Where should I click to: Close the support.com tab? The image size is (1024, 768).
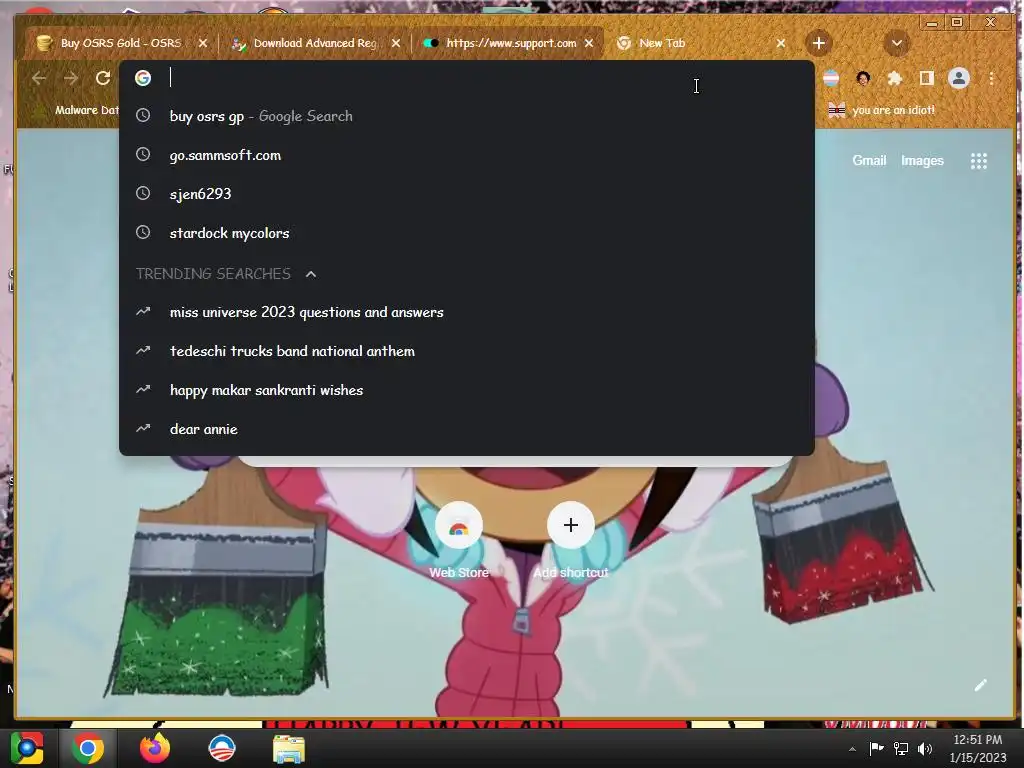pos(589,43)
